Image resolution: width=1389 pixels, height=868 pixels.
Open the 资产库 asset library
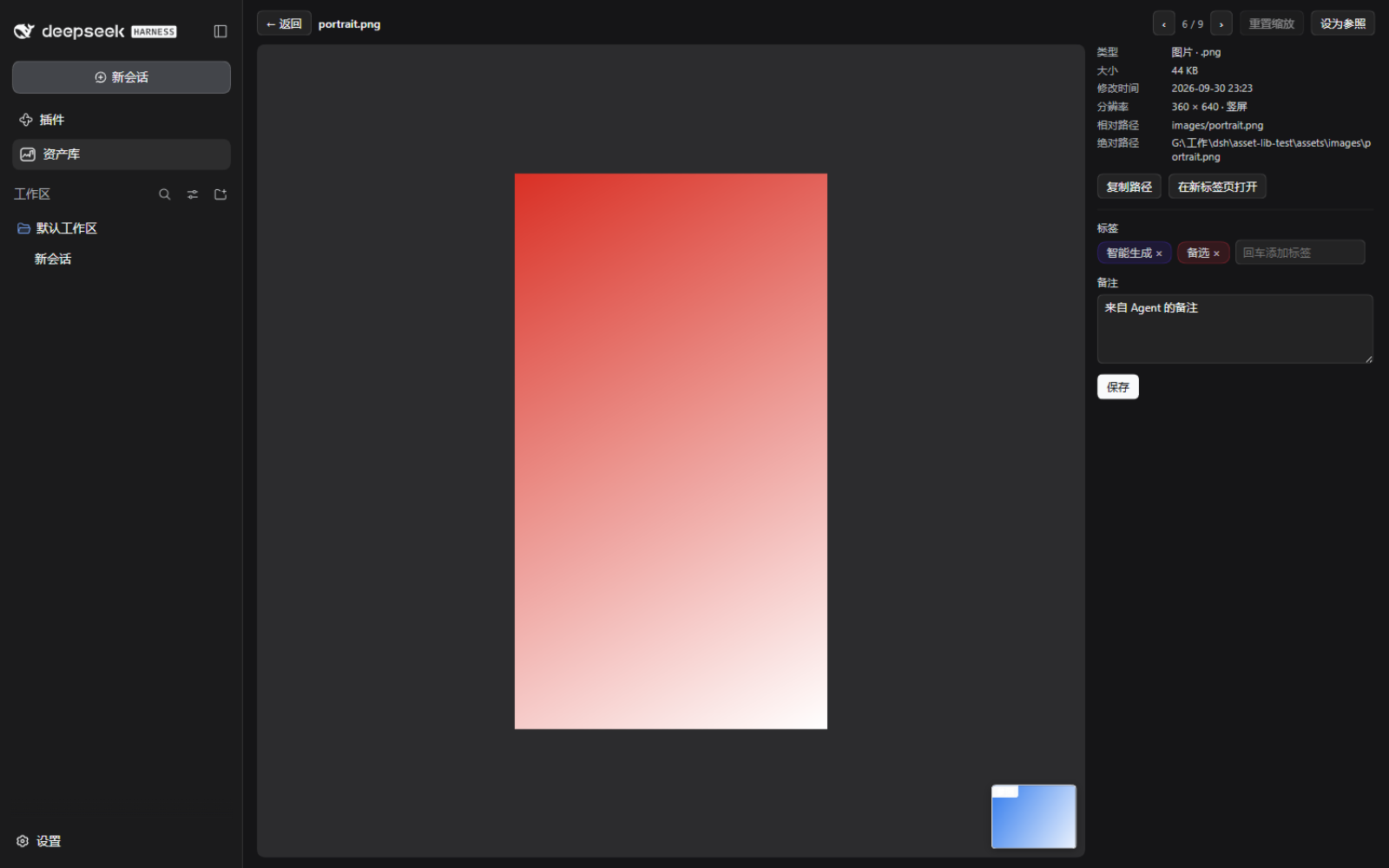tap(122, 155)
